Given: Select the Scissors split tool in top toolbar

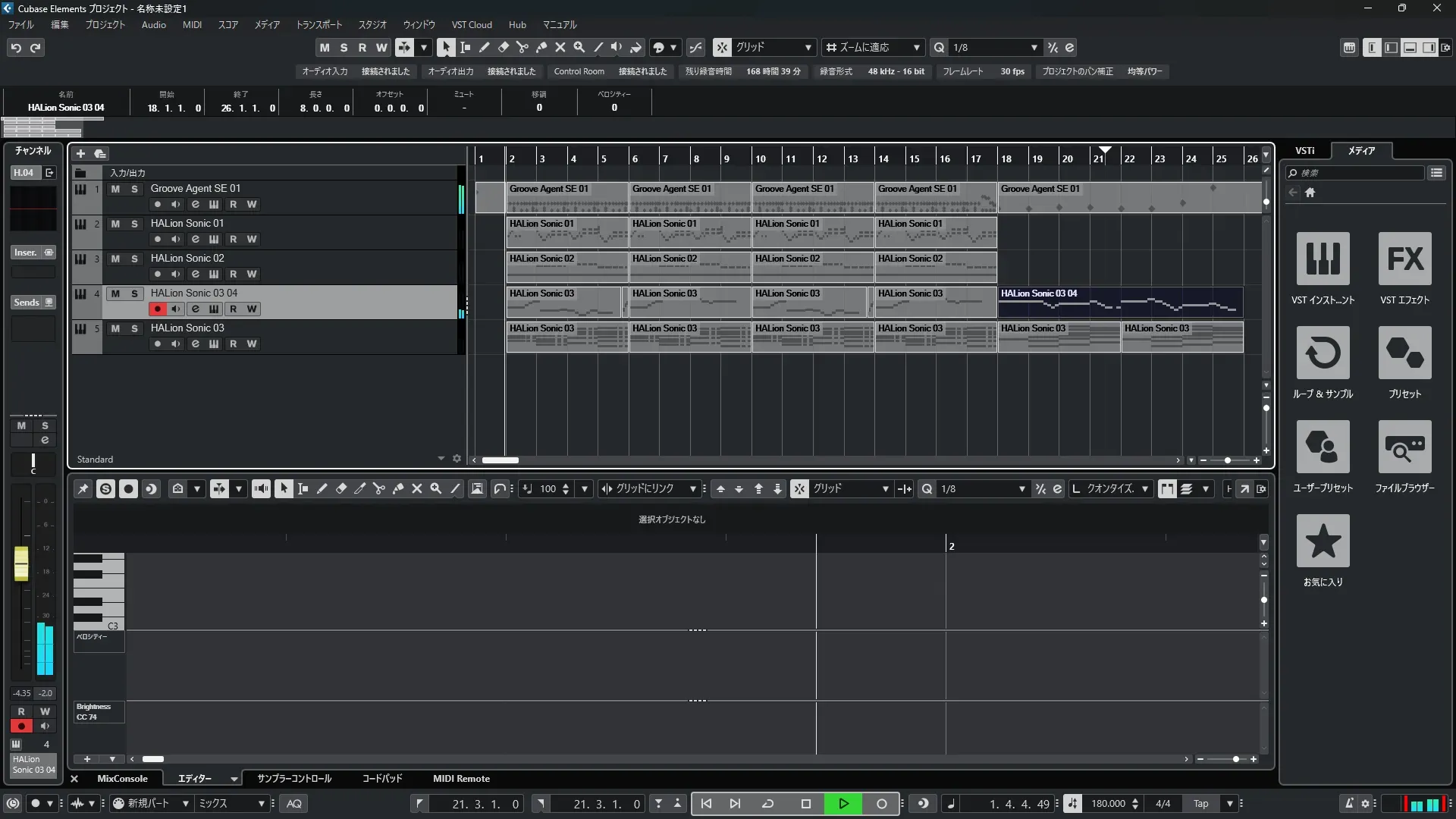Looking at the screenshot, I should click(522, 47).
